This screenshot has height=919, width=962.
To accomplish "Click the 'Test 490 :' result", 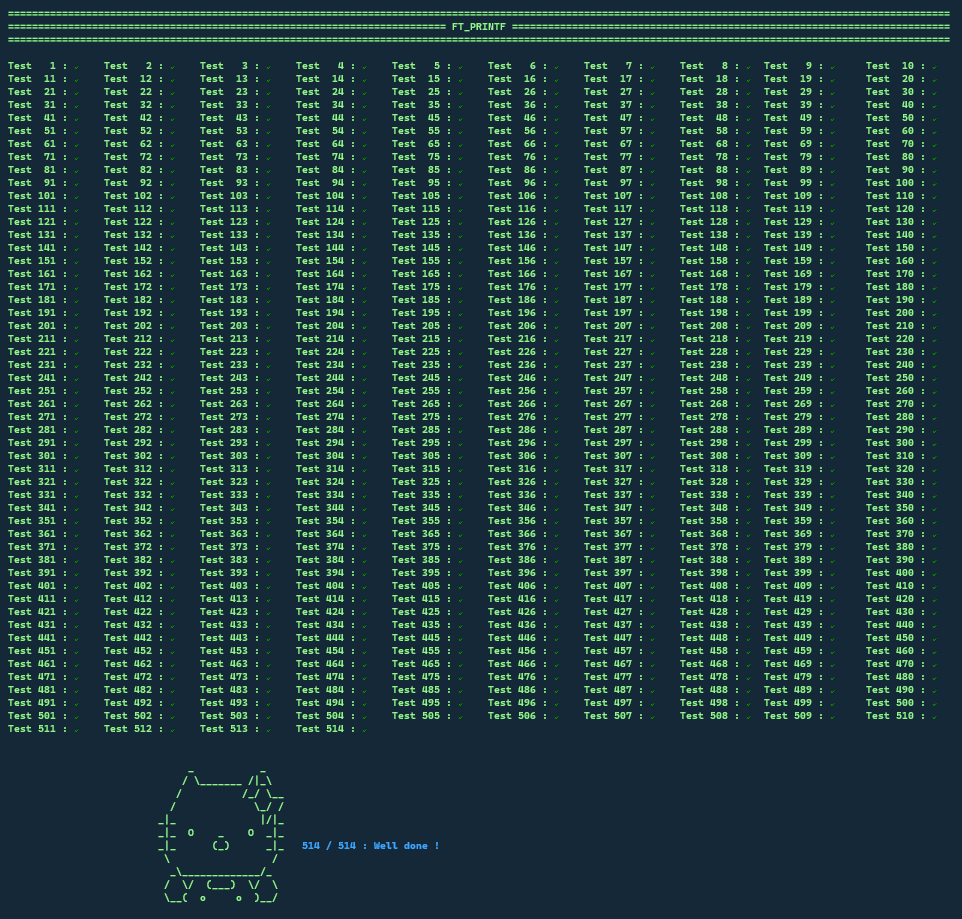I will click(895, 690).
